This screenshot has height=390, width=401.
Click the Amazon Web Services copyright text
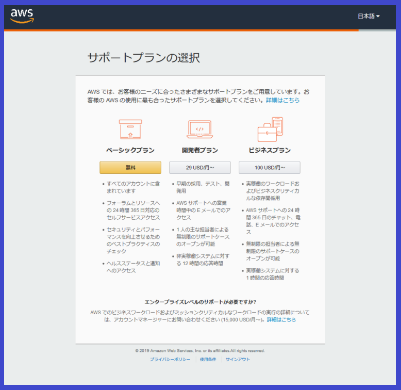click(x=200, y=351)
